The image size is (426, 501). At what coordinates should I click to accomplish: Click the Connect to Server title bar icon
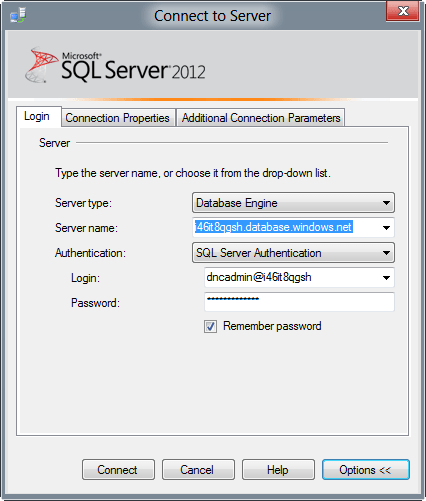pyautogui.click(x=18, y=16)
